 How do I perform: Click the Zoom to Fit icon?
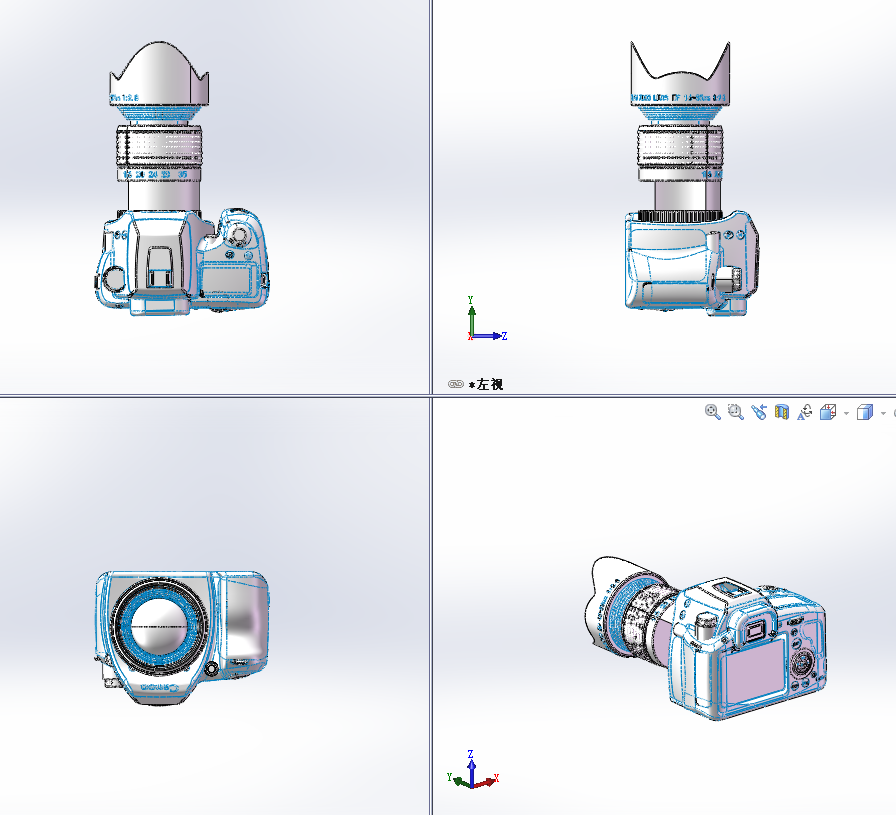[712, 412]
